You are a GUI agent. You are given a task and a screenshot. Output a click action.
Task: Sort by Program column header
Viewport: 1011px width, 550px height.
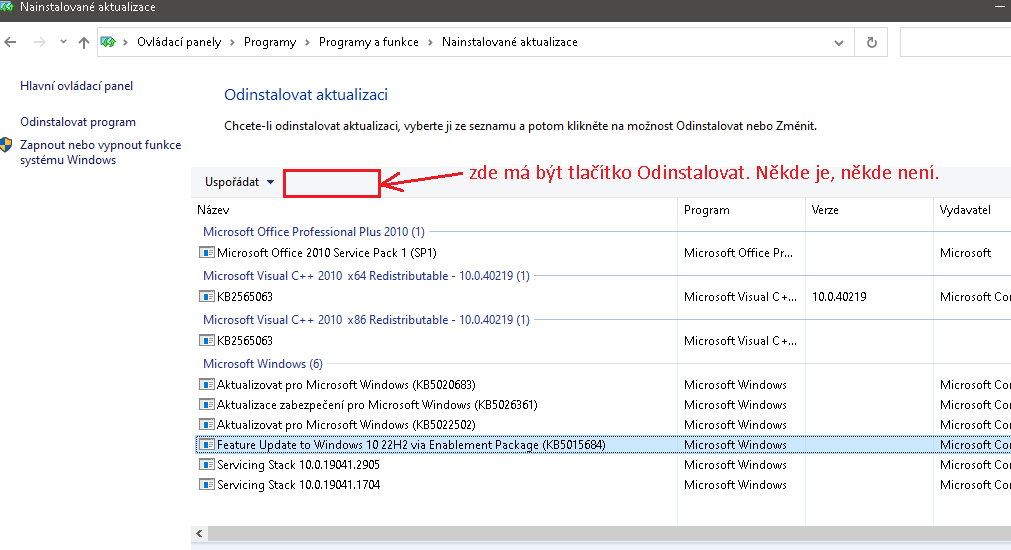(706, 210)
